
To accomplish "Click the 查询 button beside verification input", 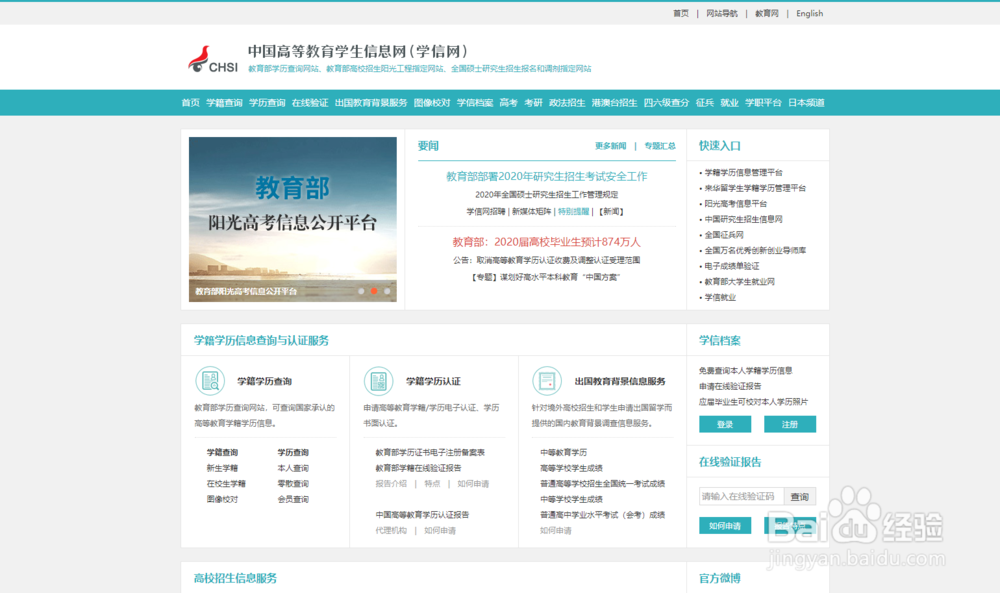I will point(800,496).
